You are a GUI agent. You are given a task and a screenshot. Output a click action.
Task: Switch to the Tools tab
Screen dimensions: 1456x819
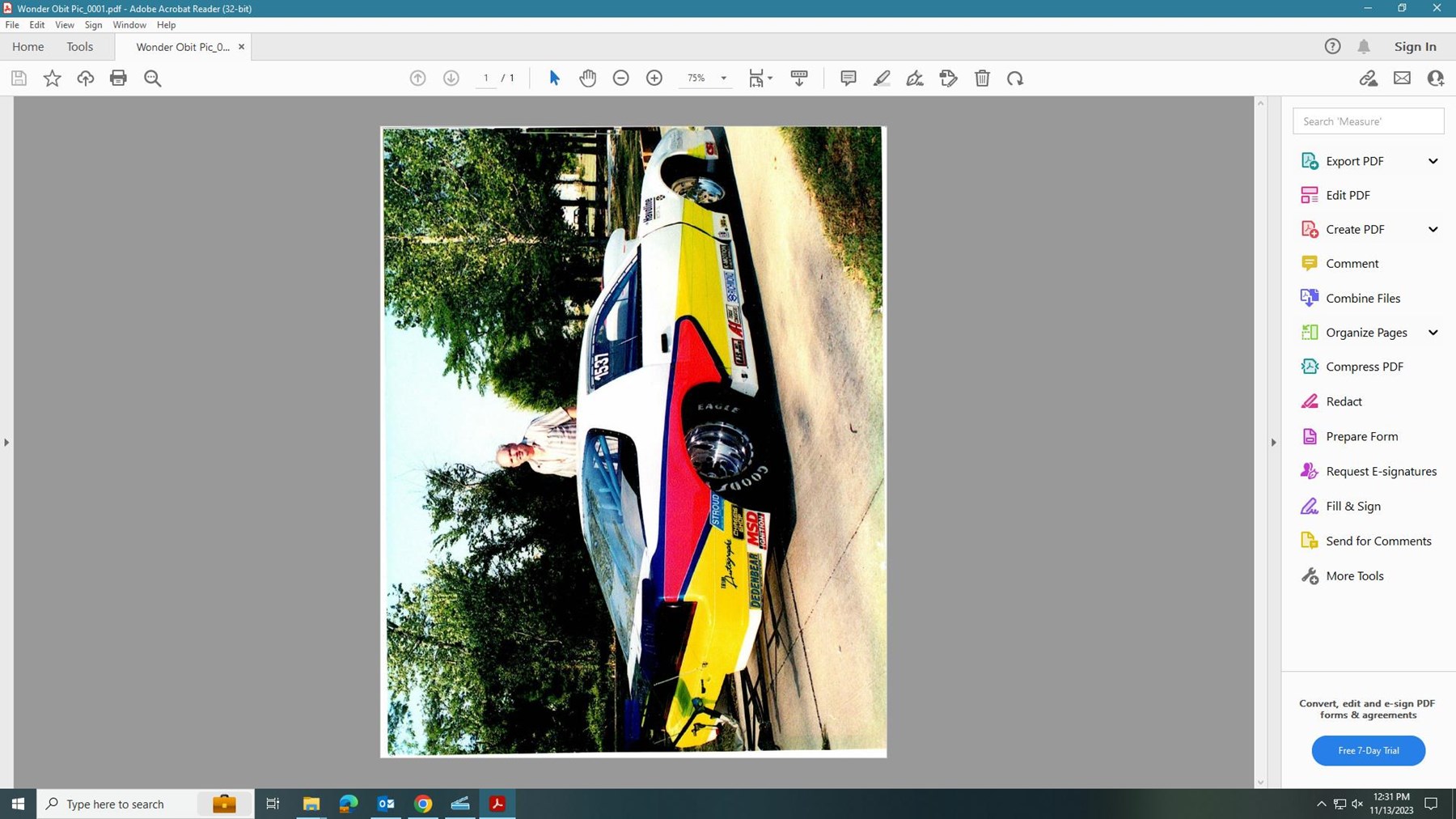(x=79, y=47)
